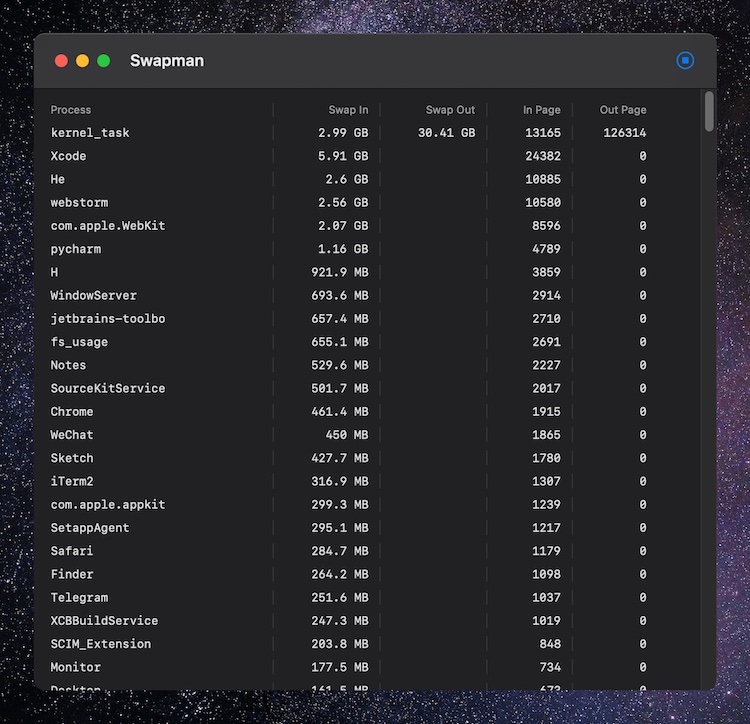Click Xcode In Page value 24382
Image resolution: width=750 pixels, height=724 pixels.
543,156
